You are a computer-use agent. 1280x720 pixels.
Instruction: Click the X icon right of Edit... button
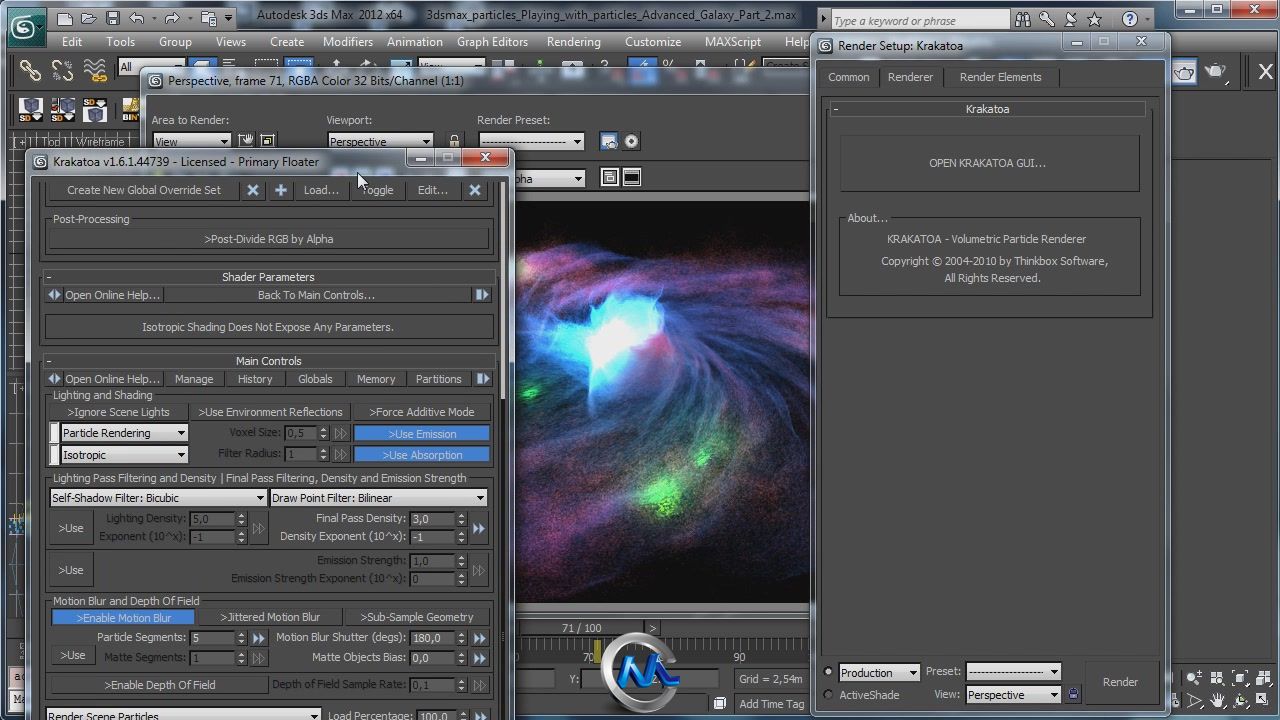[x=475, y=190]
